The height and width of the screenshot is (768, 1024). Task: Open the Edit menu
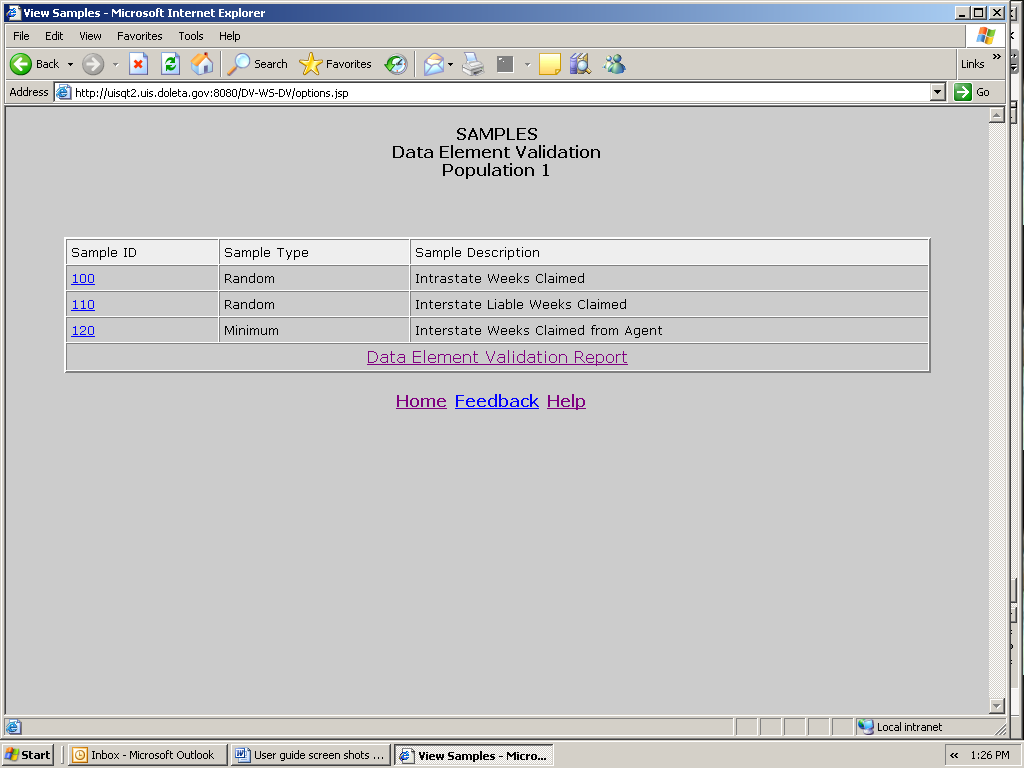pos(54,36)
